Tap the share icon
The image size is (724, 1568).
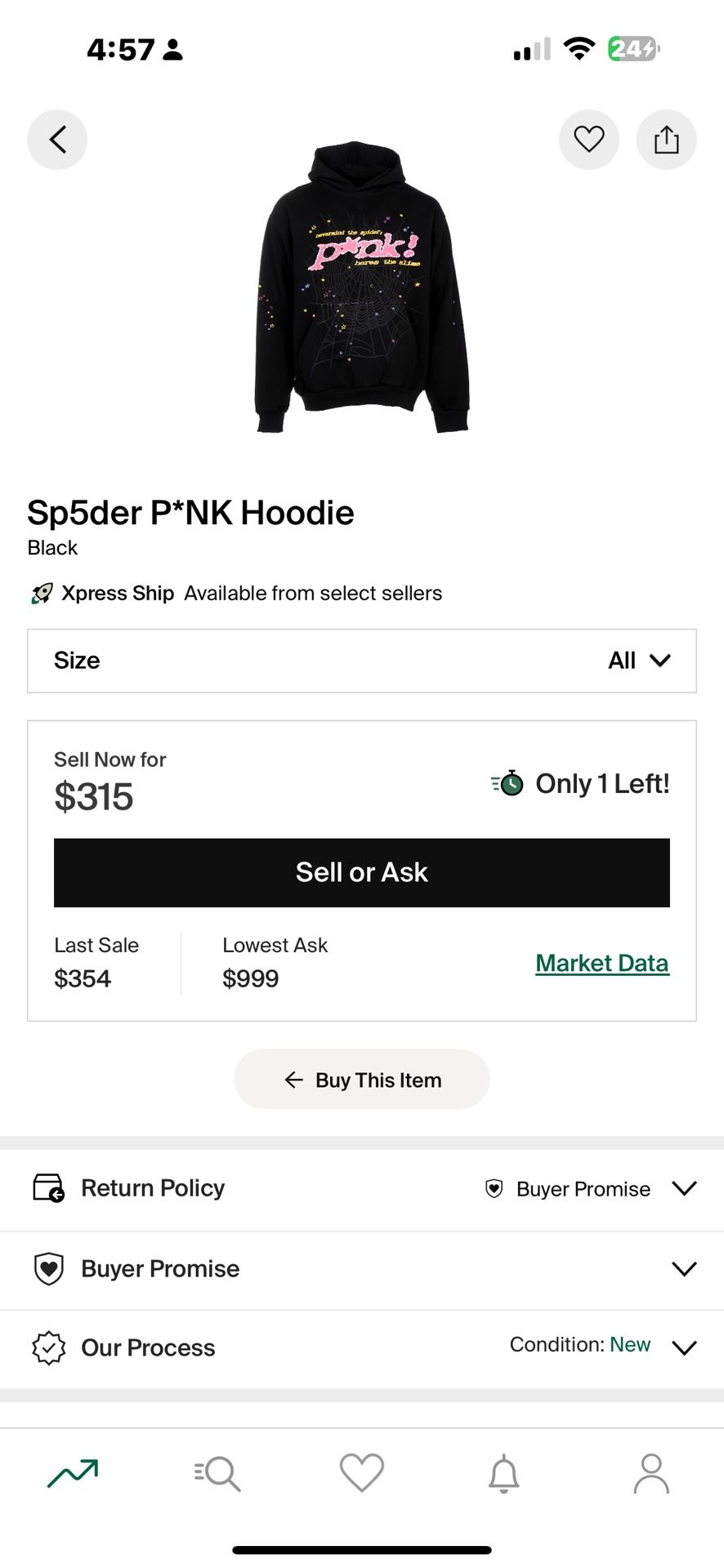(x=666, y=140)
